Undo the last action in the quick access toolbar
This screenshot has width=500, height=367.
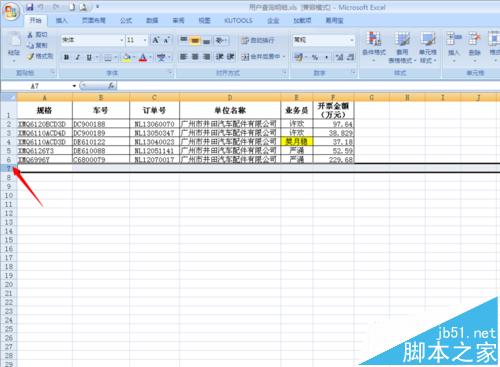coord(41,7)
